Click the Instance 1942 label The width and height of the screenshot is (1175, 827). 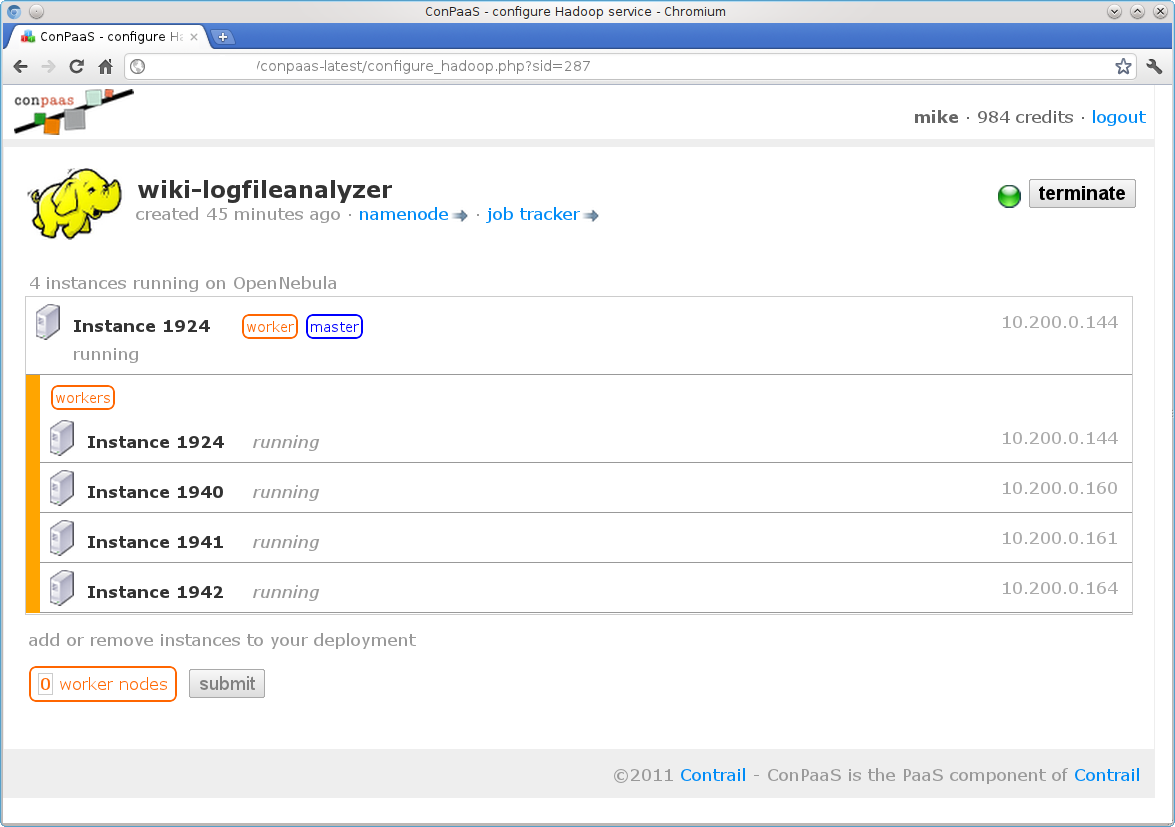coord(155,592)
